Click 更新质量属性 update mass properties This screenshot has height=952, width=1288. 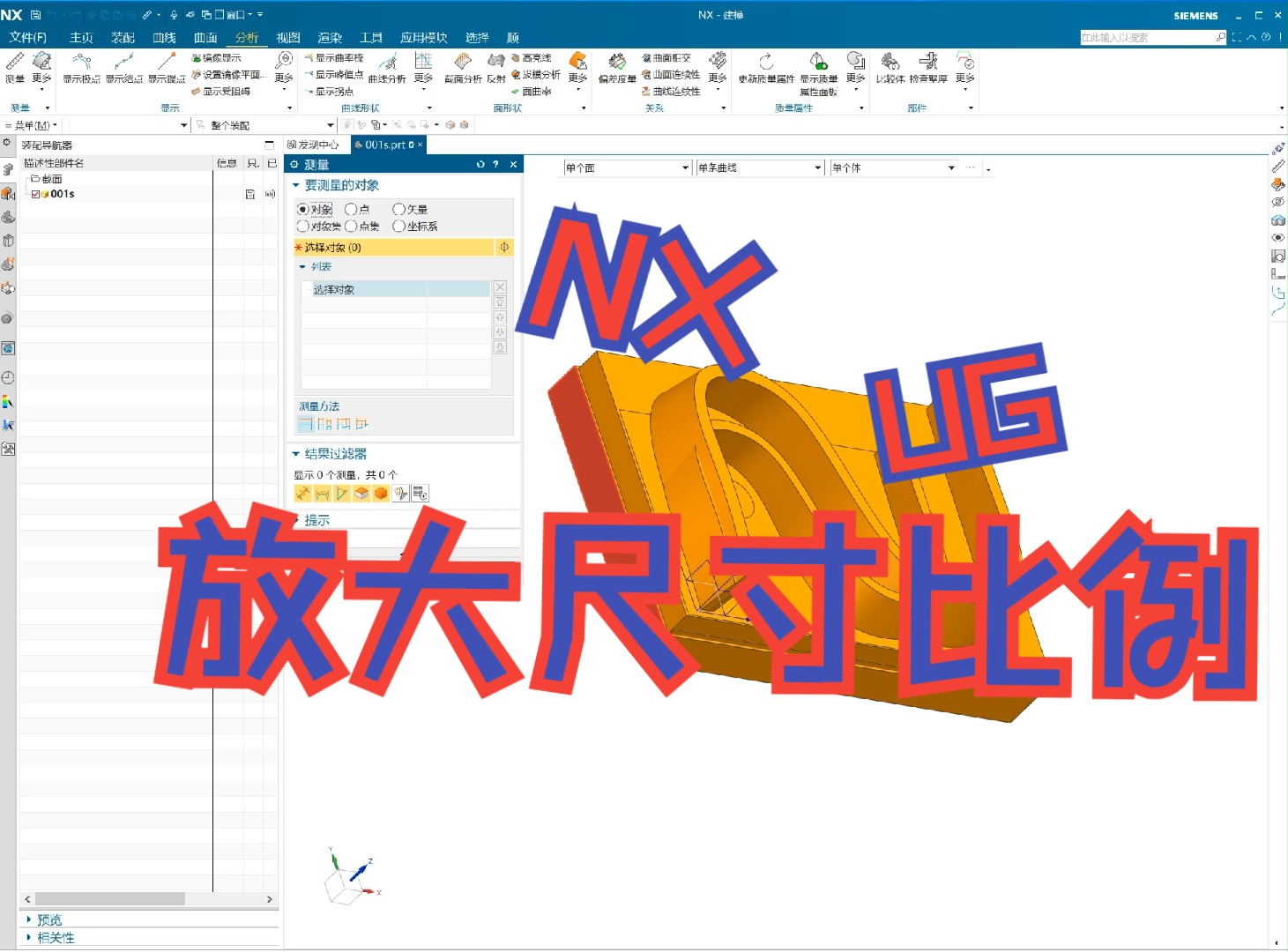pos(766,67)
